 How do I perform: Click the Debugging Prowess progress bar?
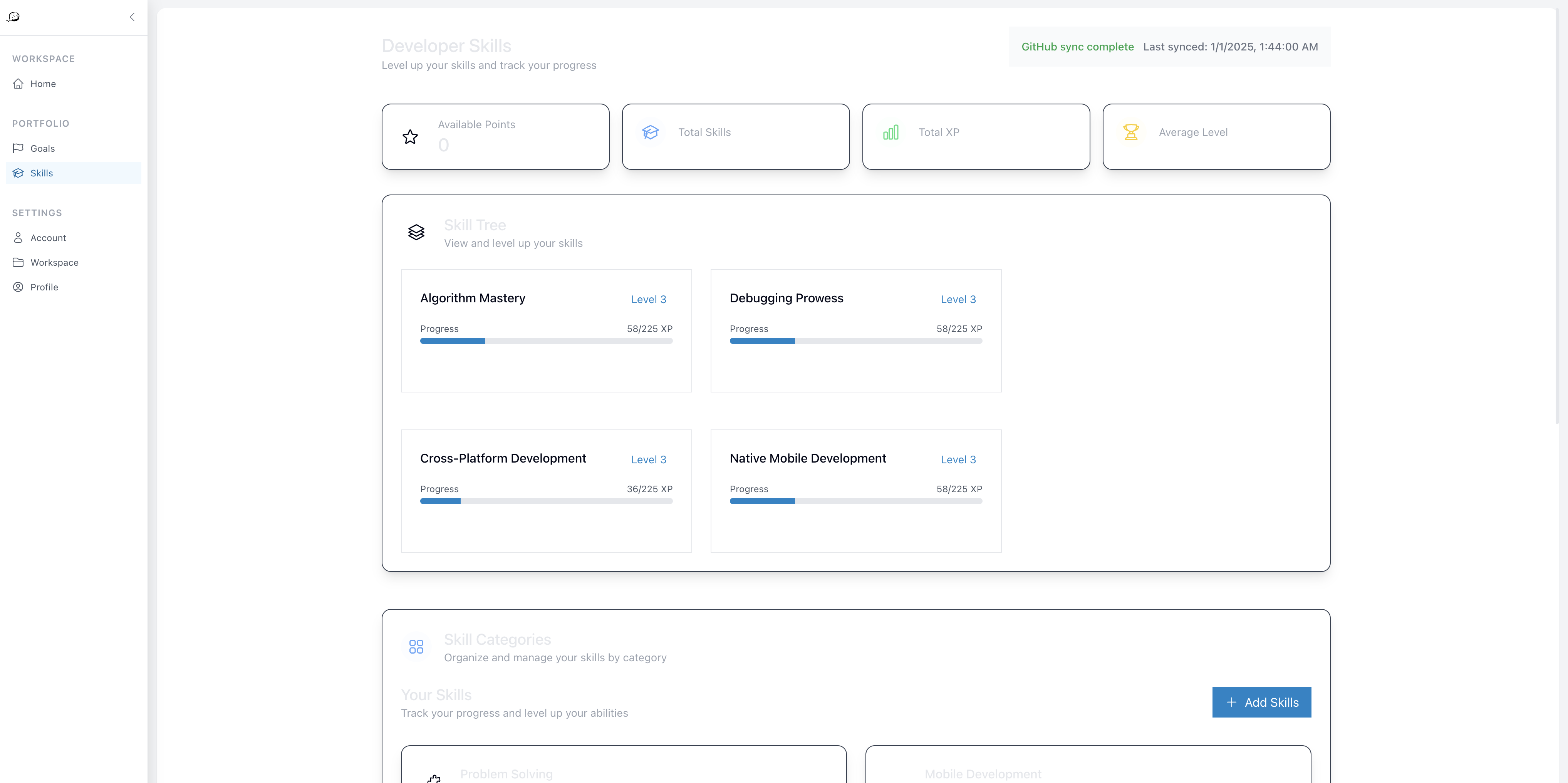pos(856,341)
